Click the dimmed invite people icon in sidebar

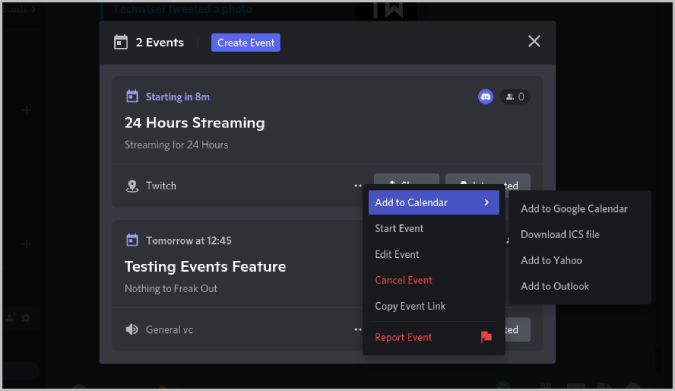(x=11, y=318)
